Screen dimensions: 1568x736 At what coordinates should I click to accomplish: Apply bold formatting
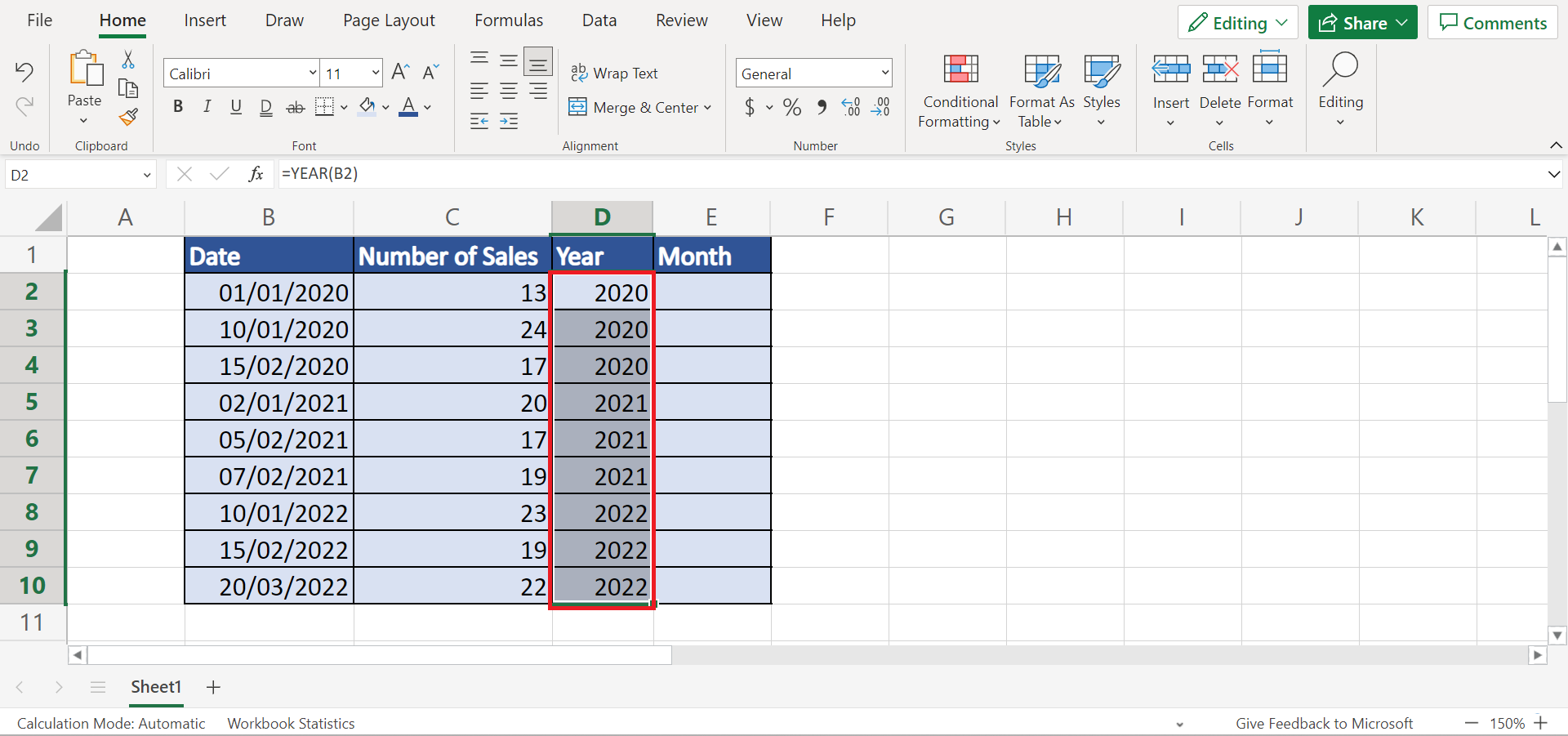point(178,107)
